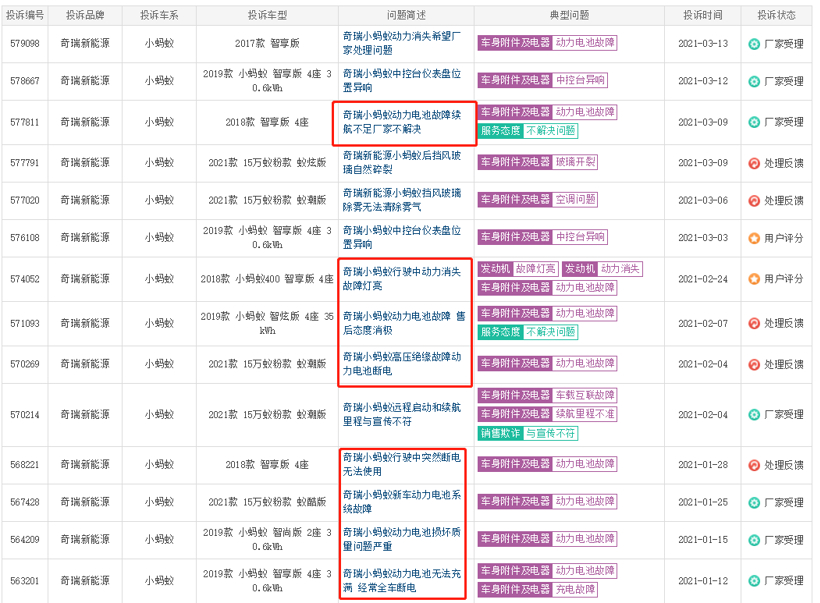Open complaint 奇瑞小蚂蚁动力电池无法充满 经常全车断电

coord(402,581)
